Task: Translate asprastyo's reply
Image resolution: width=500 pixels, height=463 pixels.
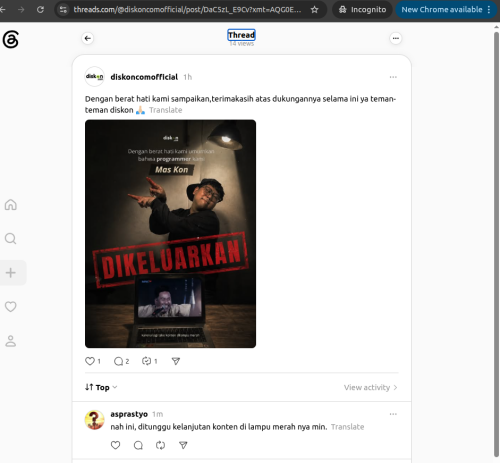Action: 348,427
